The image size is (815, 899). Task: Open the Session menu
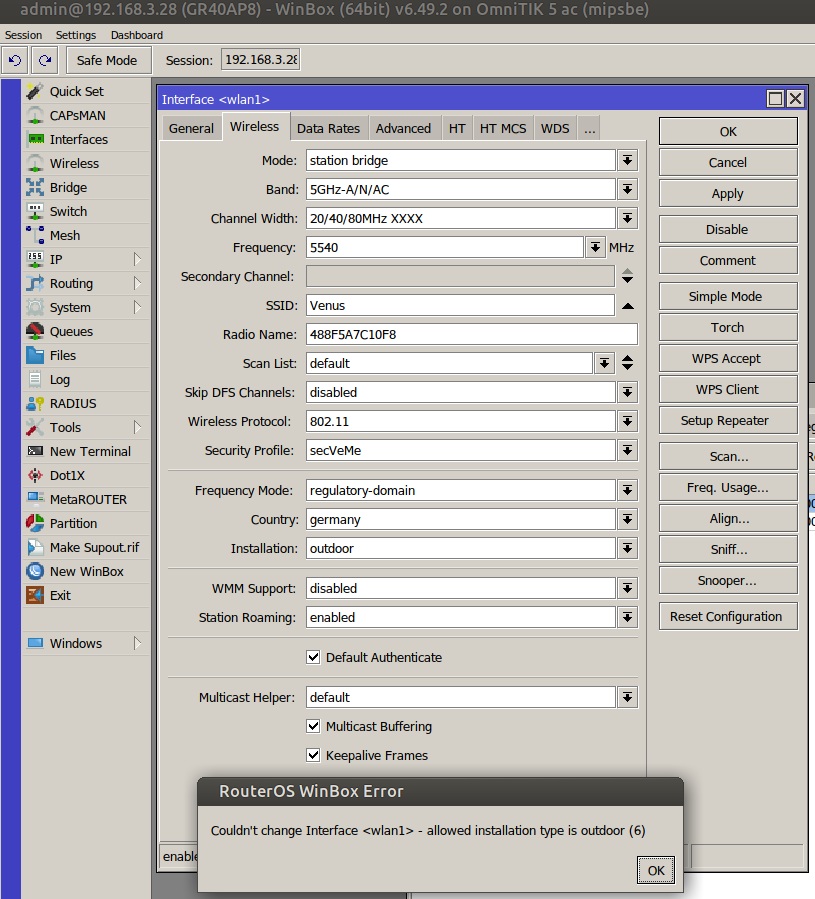[x=24, y=35]
